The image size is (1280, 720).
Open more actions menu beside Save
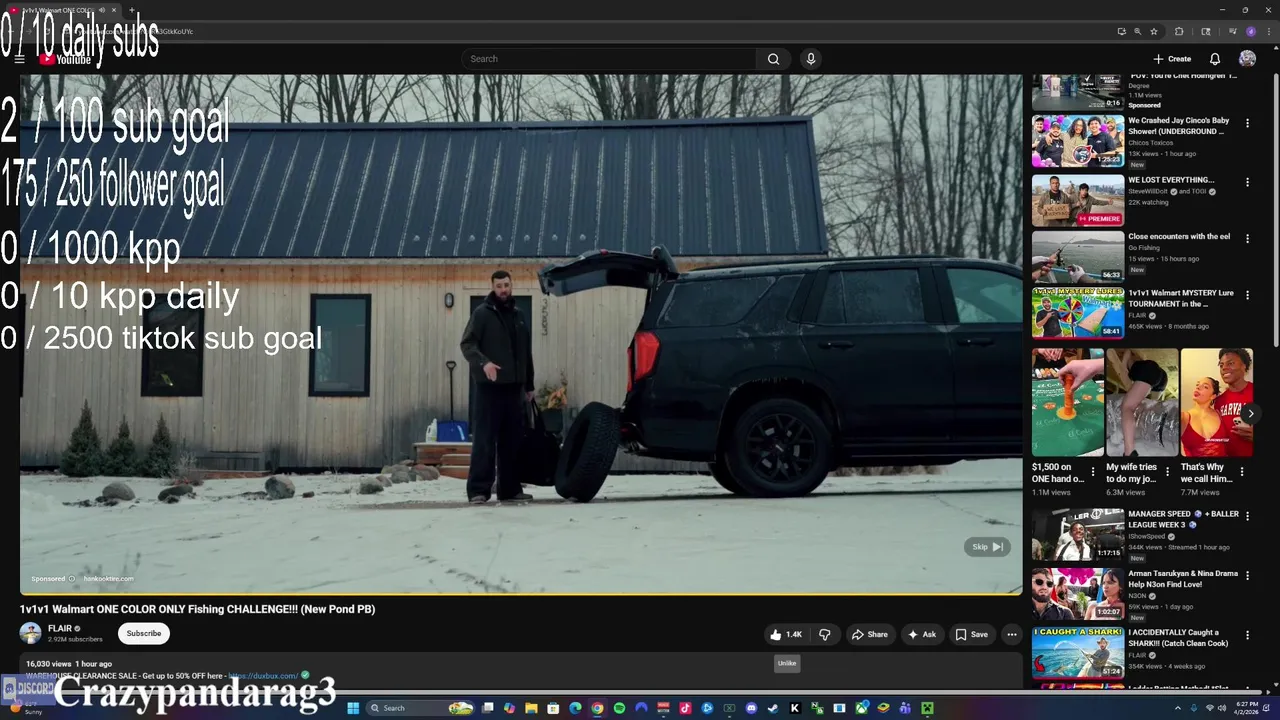1012,634
